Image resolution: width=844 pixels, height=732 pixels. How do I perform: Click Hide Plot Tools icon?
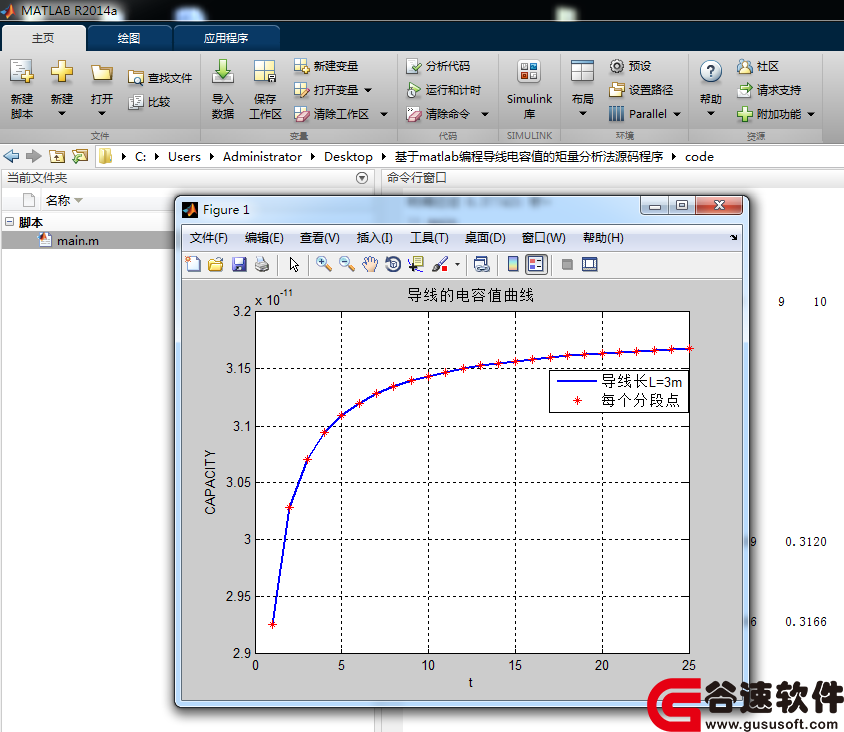tap(567, 264)
